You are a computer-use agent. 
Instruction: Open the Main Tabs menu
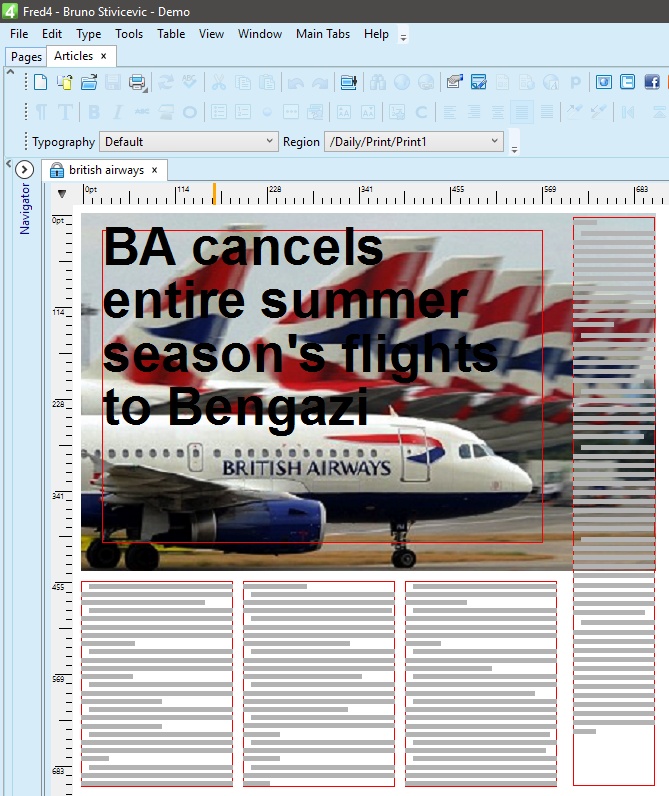[323, 34]
